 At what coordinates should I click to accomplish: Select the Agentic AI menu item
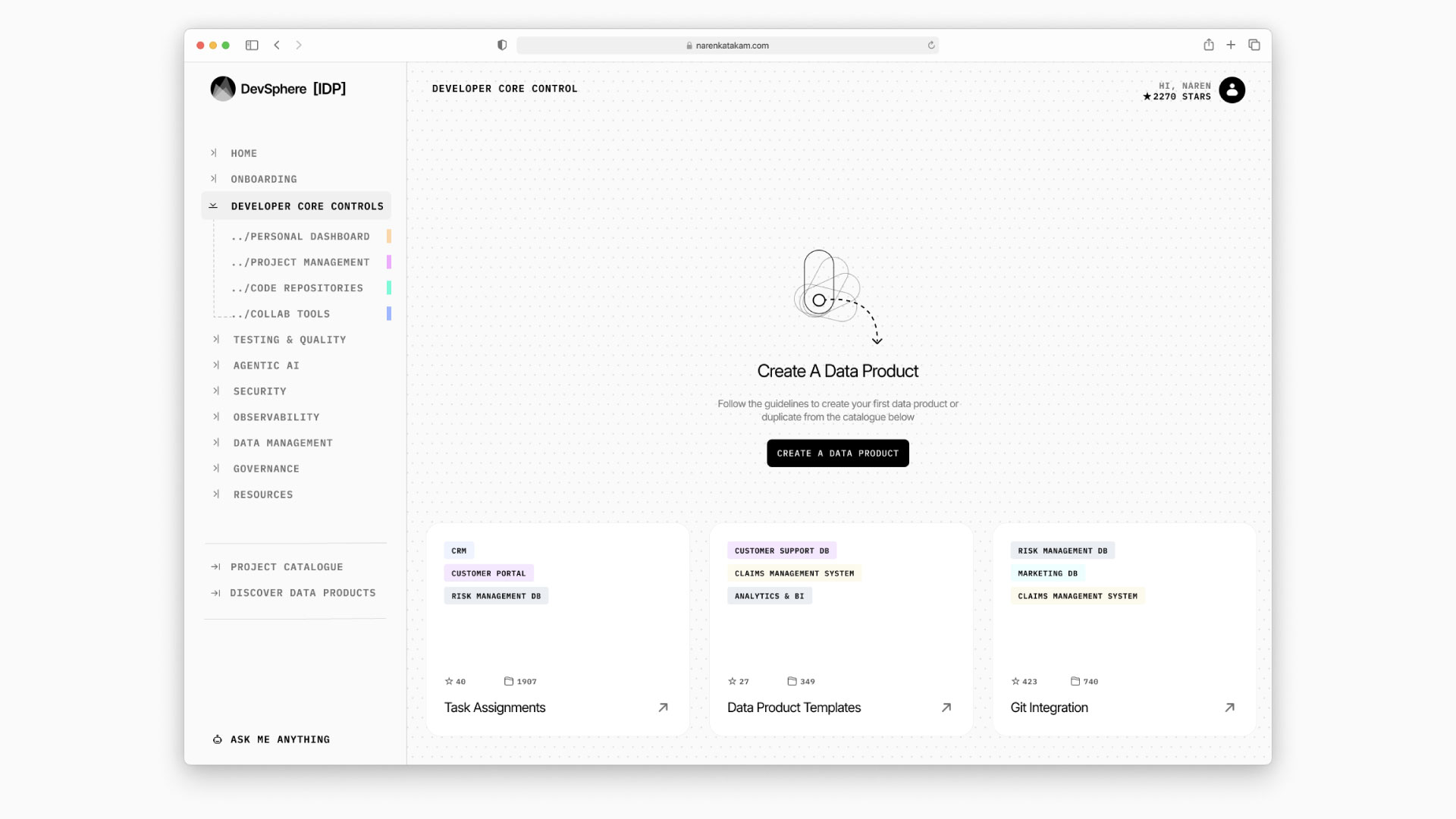[x=265, y=366]
